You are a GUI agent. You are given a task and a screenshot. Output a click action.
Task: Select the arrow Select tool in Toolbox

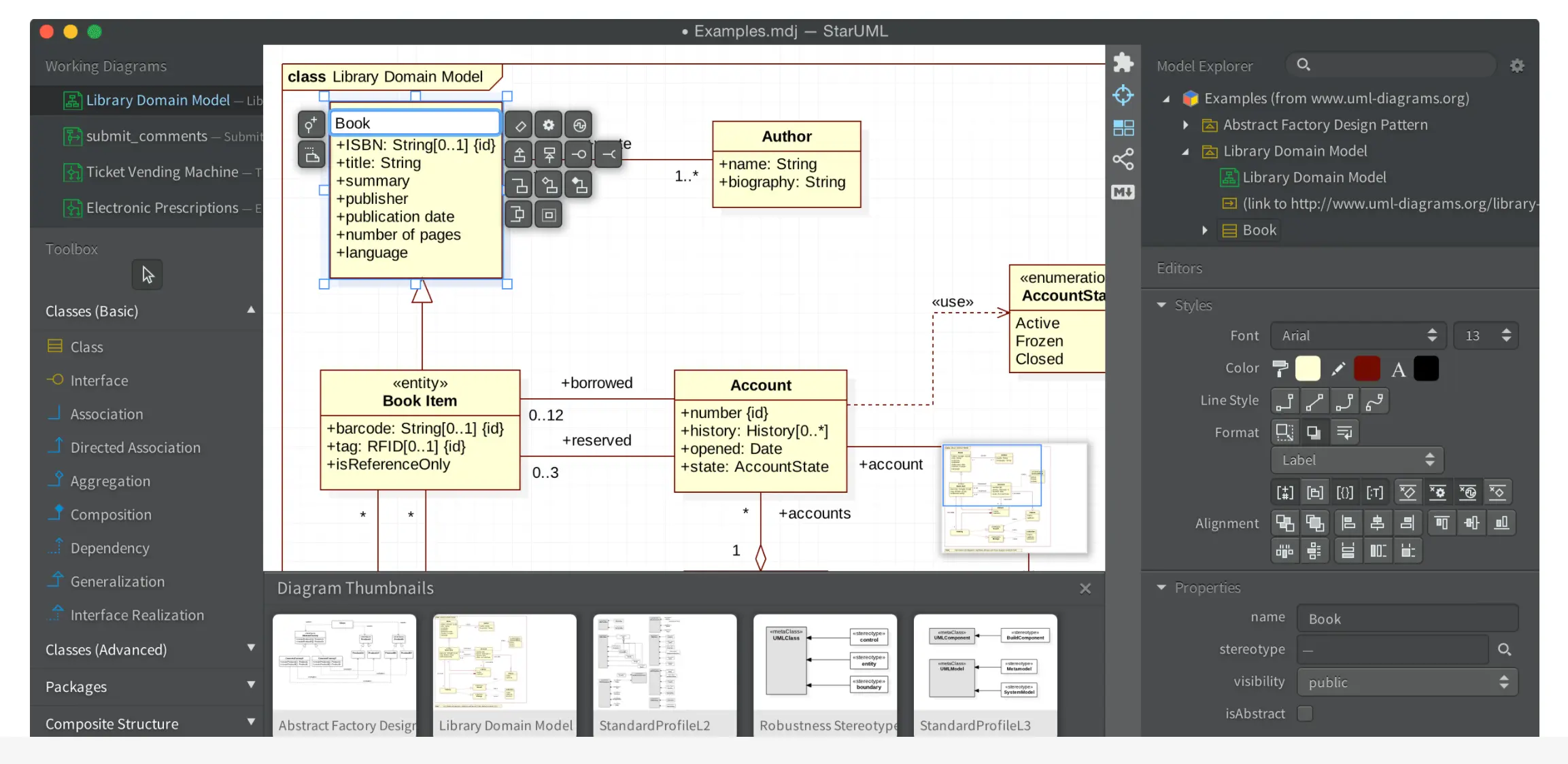[x=147, y=275]
